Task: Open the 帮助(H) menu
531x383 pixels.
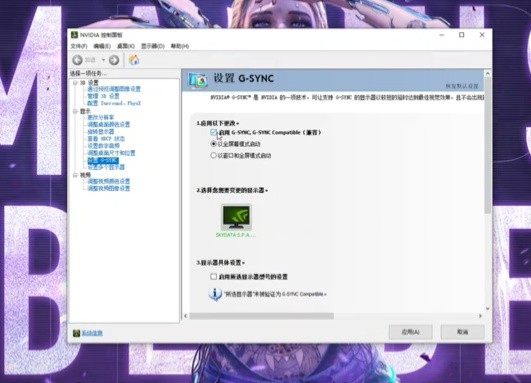Action: (x=180, y=46)
